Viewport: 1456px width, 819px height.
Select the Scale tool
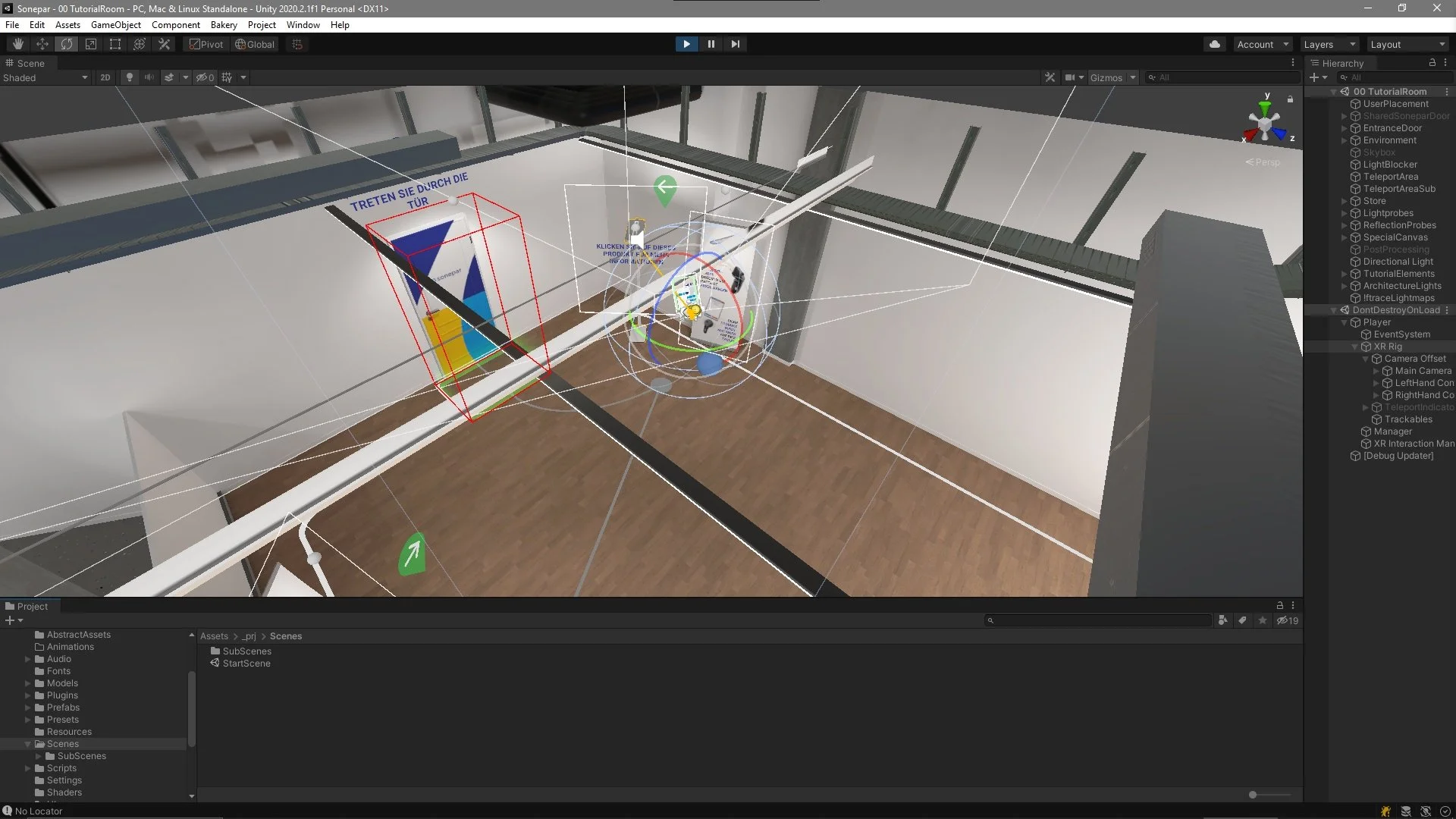91,44
